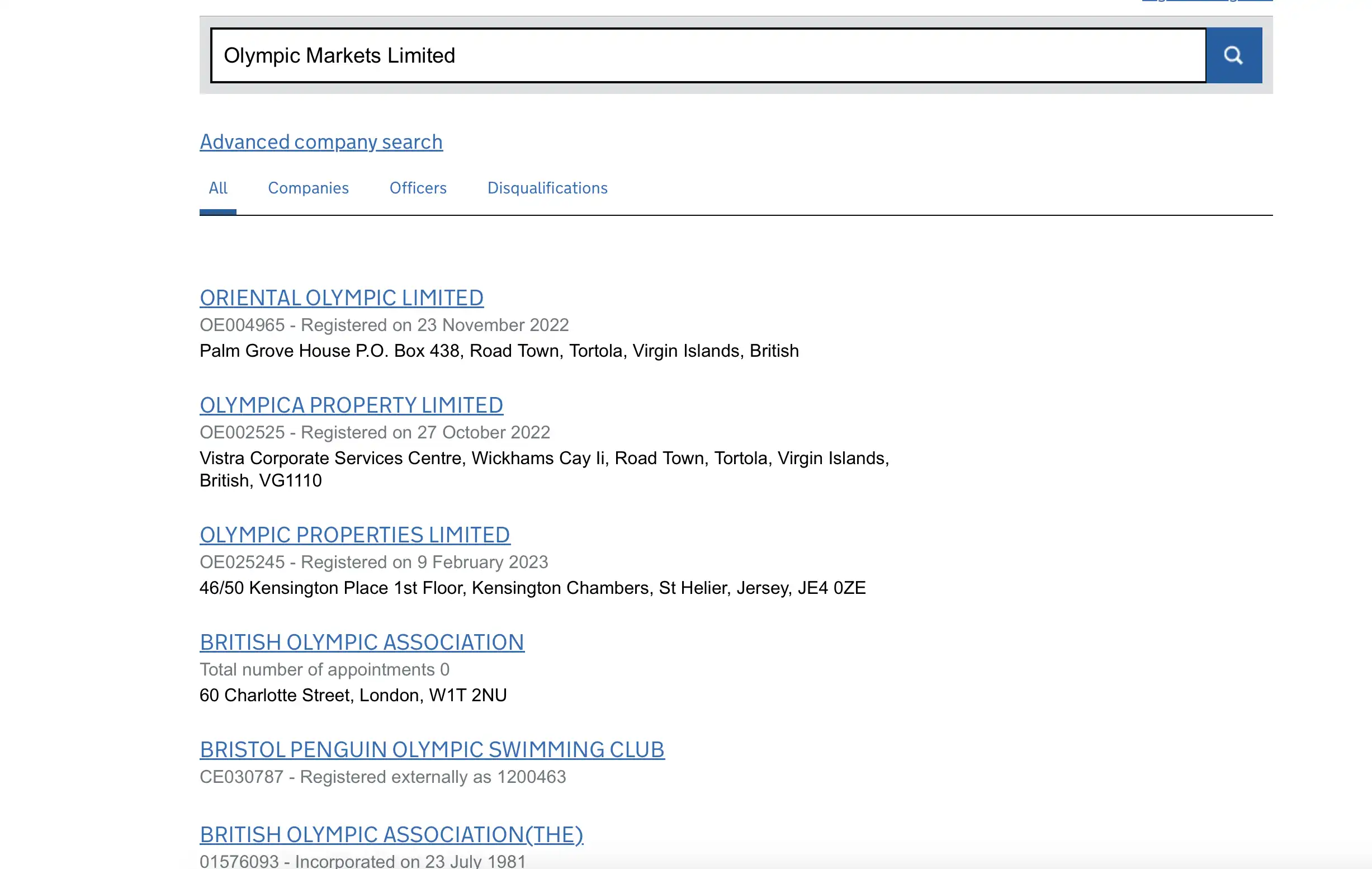The height and width of the screenshot is (869, 1372).
Task: Click text 'OE025245 - Registered on 9 February 2023'
Action: pos(374,563)
